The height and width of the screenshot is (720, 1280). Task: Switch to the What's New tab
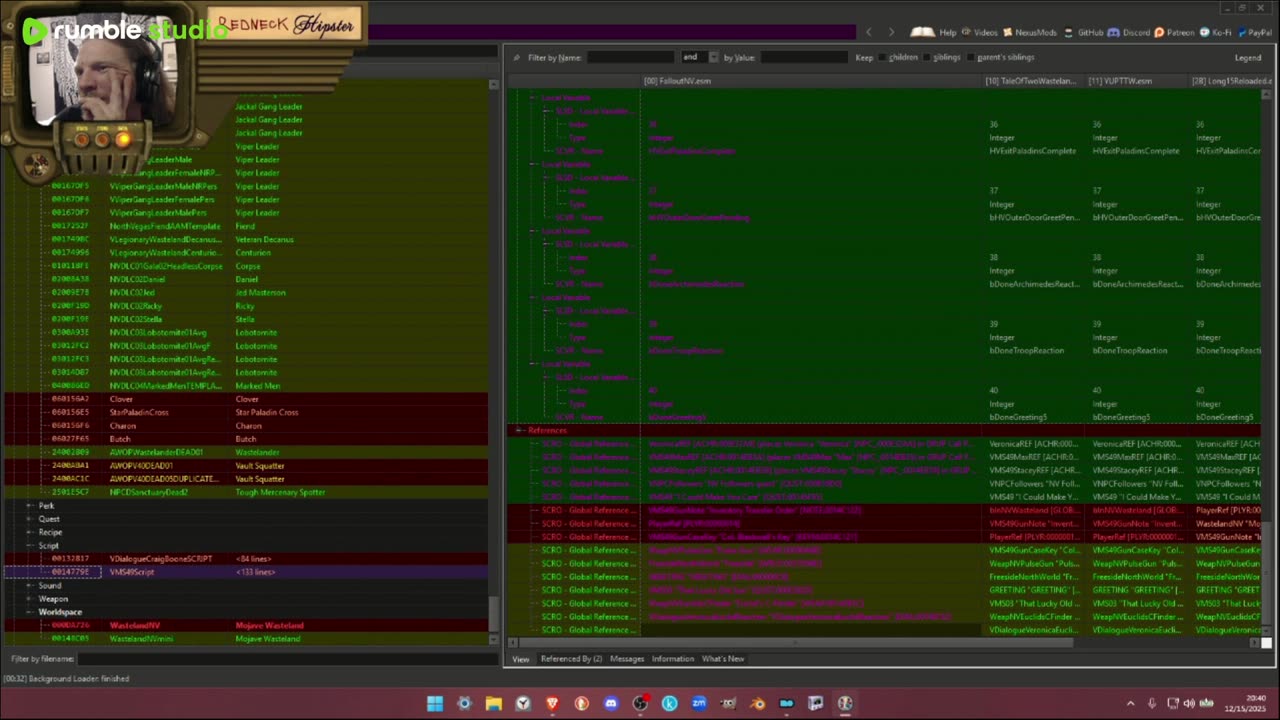click(x=723, y=659)
